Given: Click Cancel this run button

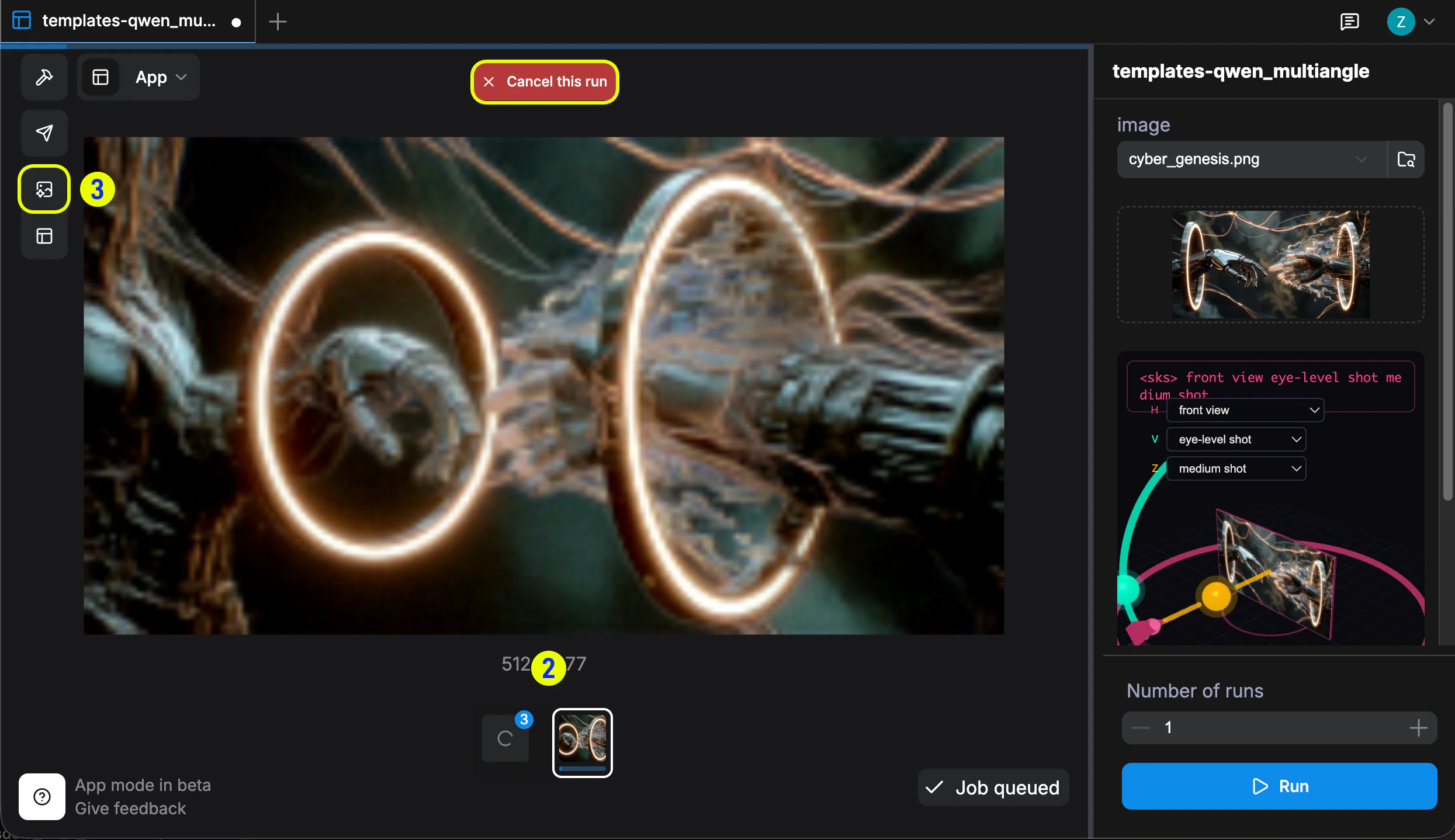Looking at the screenshot, I should 545,82.
